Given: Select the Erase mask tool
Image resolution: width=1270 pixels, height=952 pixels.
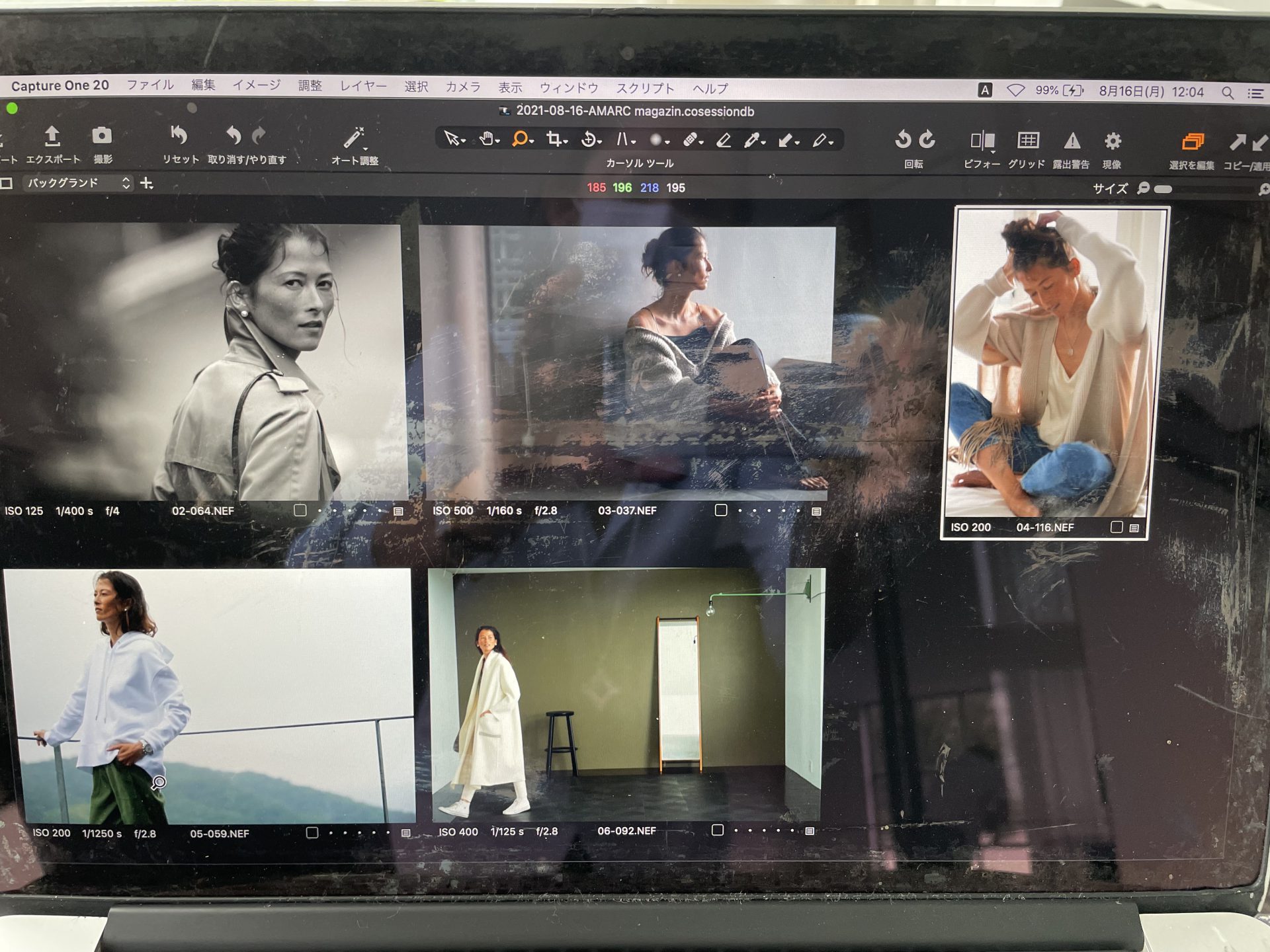Looking at the screenshot, I should click(x=724, y=140).
